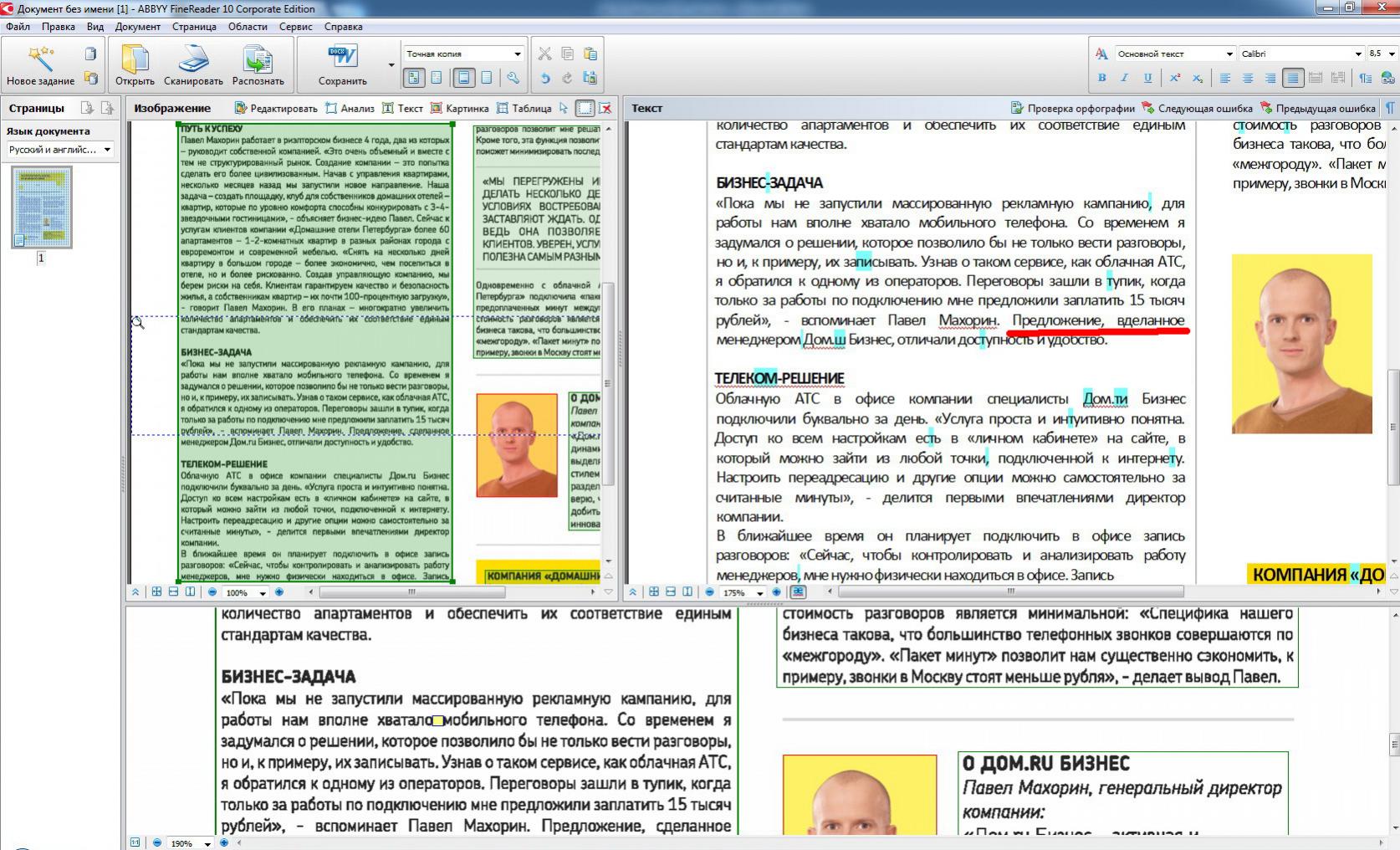
Task: Open the Сервис menu
Action: click(296, 27)
